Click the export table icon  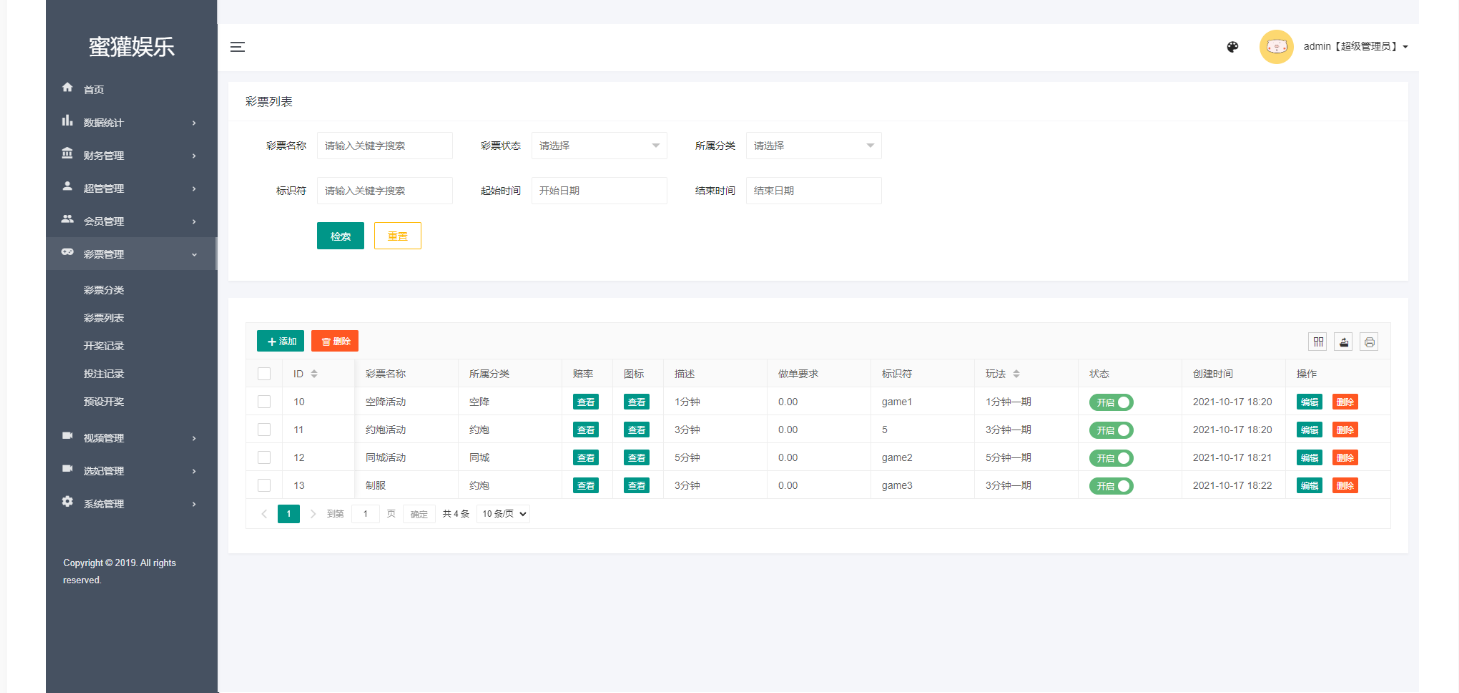coord(1344,342)
